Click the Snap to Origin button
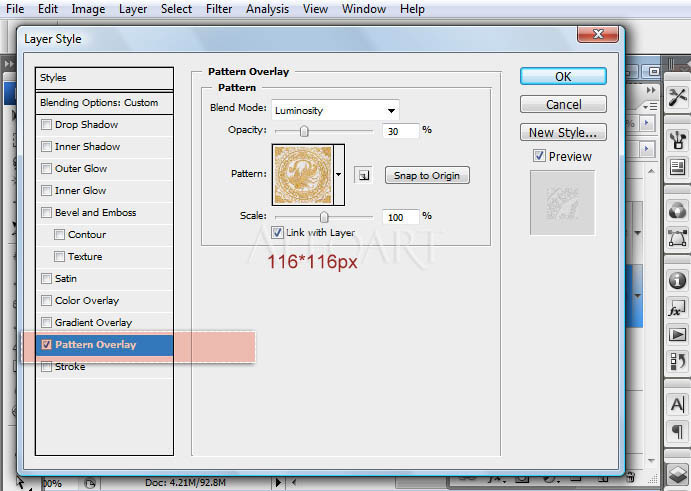691x491 pixels. tap(426, 175)
